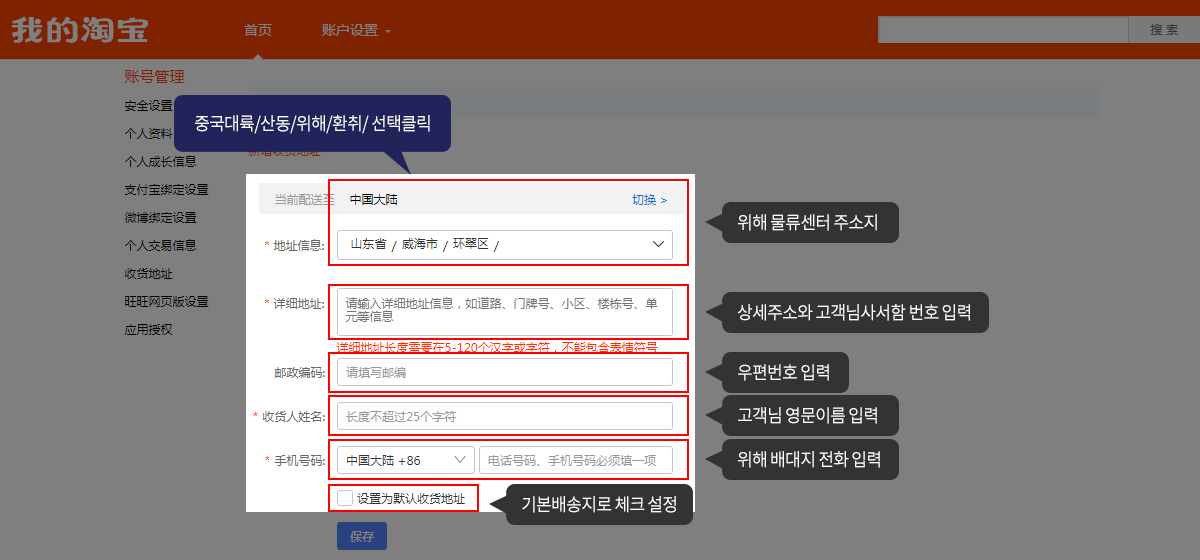1200x560 pixels.
Task: Expand the 账户设置 menu
Action: [x=356, y=30]
